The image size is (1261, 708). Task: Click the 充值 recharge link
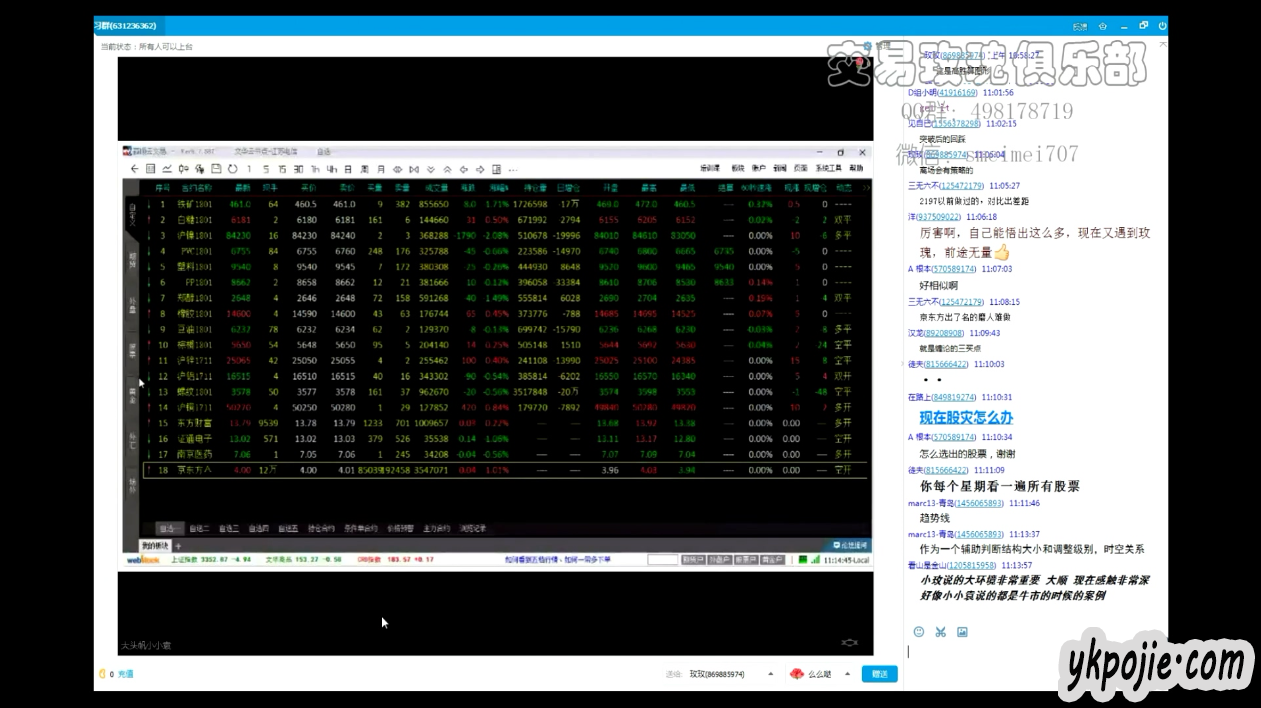[x=125, y=674]
